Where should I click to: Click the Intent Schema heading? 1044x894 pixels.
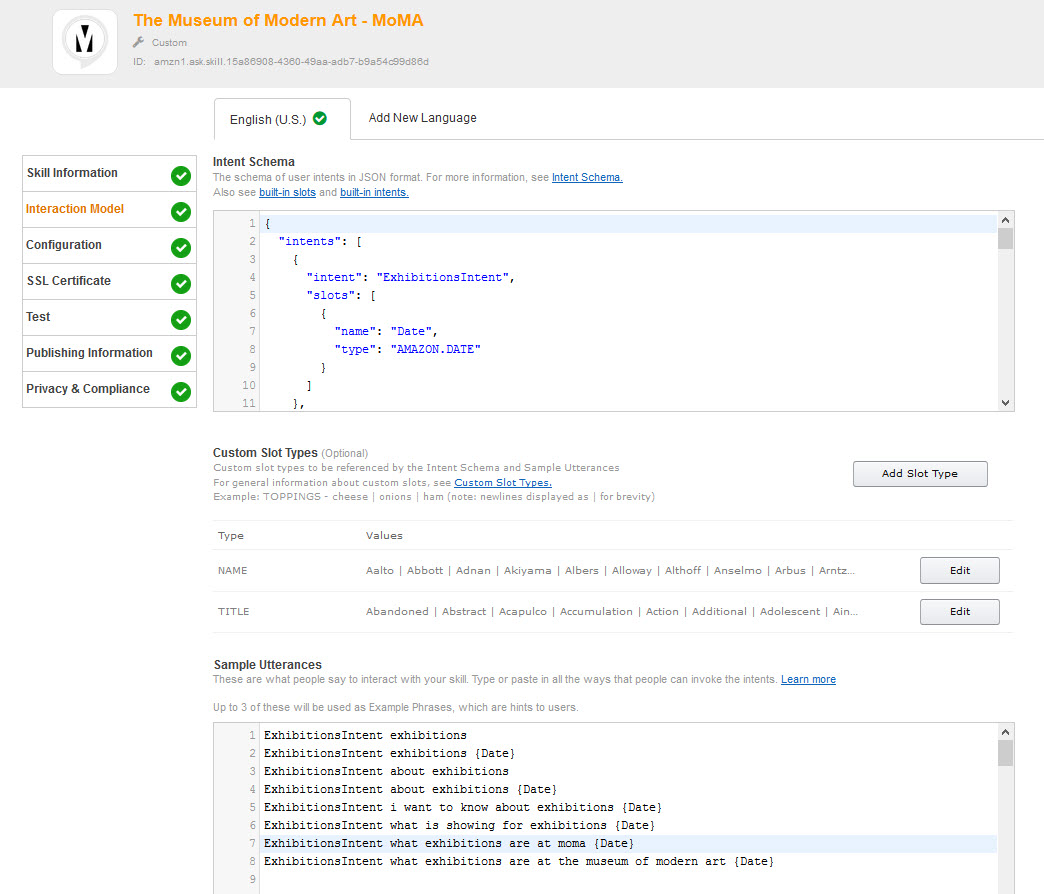[254, 162]
